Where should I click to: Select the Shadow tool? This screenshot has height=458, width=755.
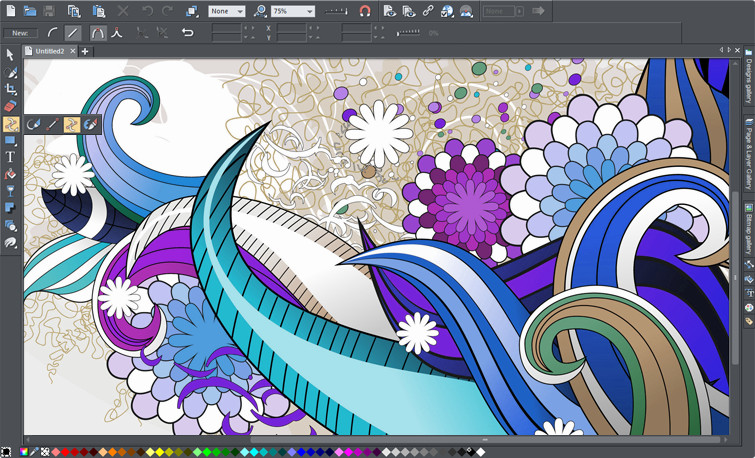11,208
